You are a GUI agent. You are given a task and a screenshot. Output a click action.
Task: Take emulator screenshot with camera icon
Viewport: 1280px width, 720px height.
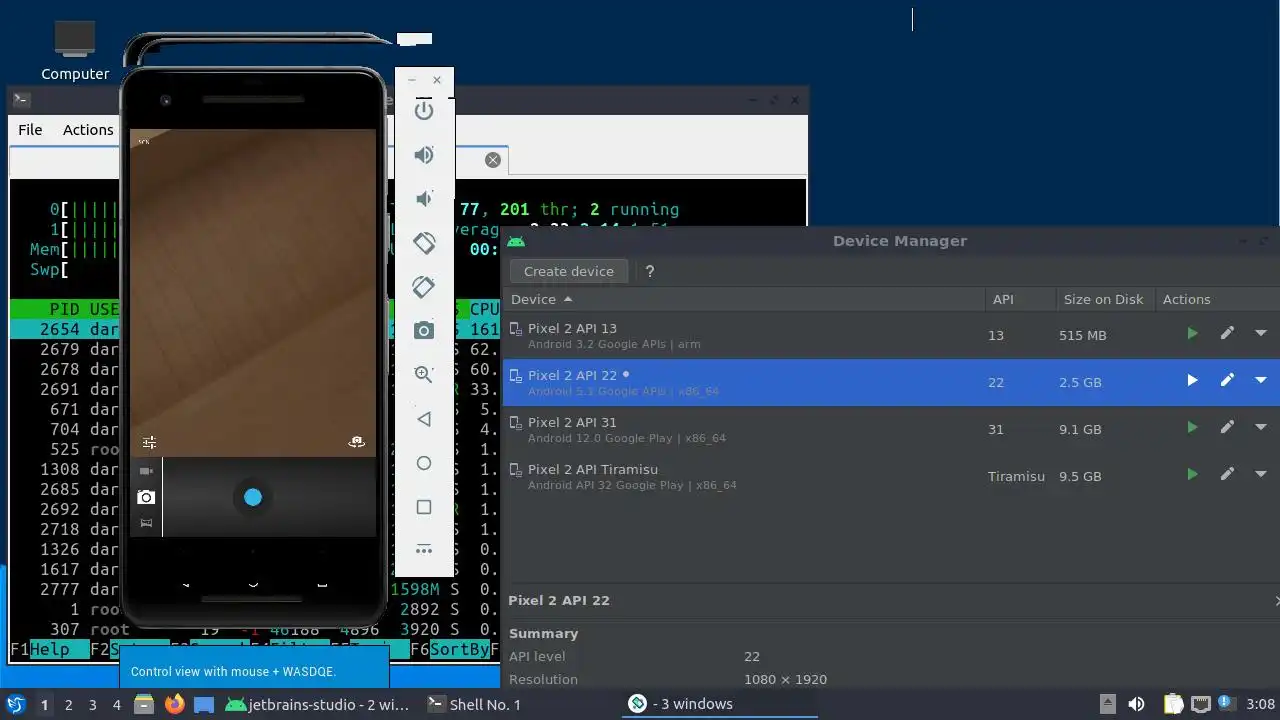tap(424, 331)
